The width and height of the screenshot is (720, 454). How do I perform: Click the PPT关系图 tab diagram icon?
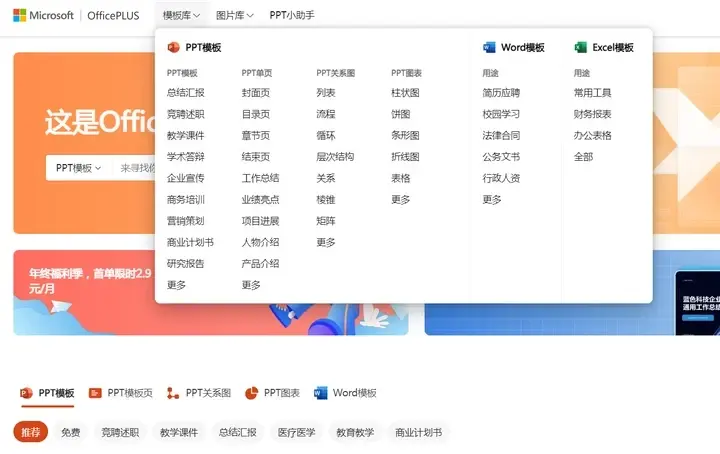[173, 393]
